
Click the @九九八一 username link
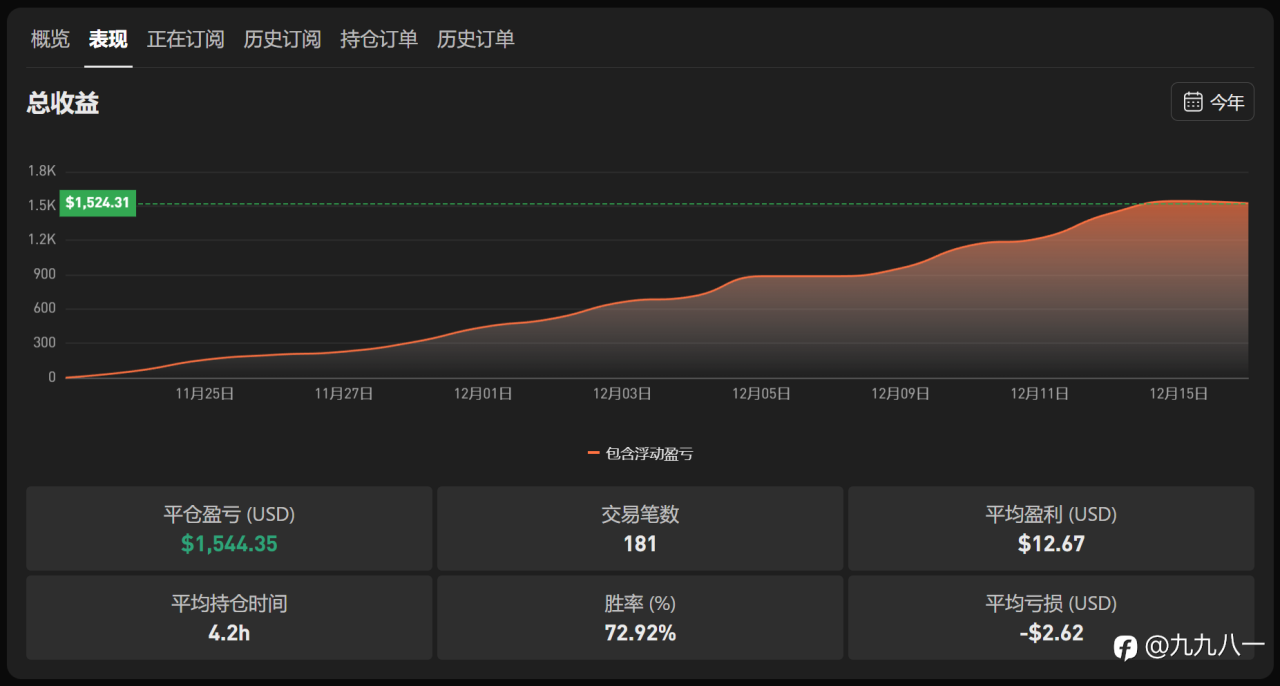[x=1204, y=647]
